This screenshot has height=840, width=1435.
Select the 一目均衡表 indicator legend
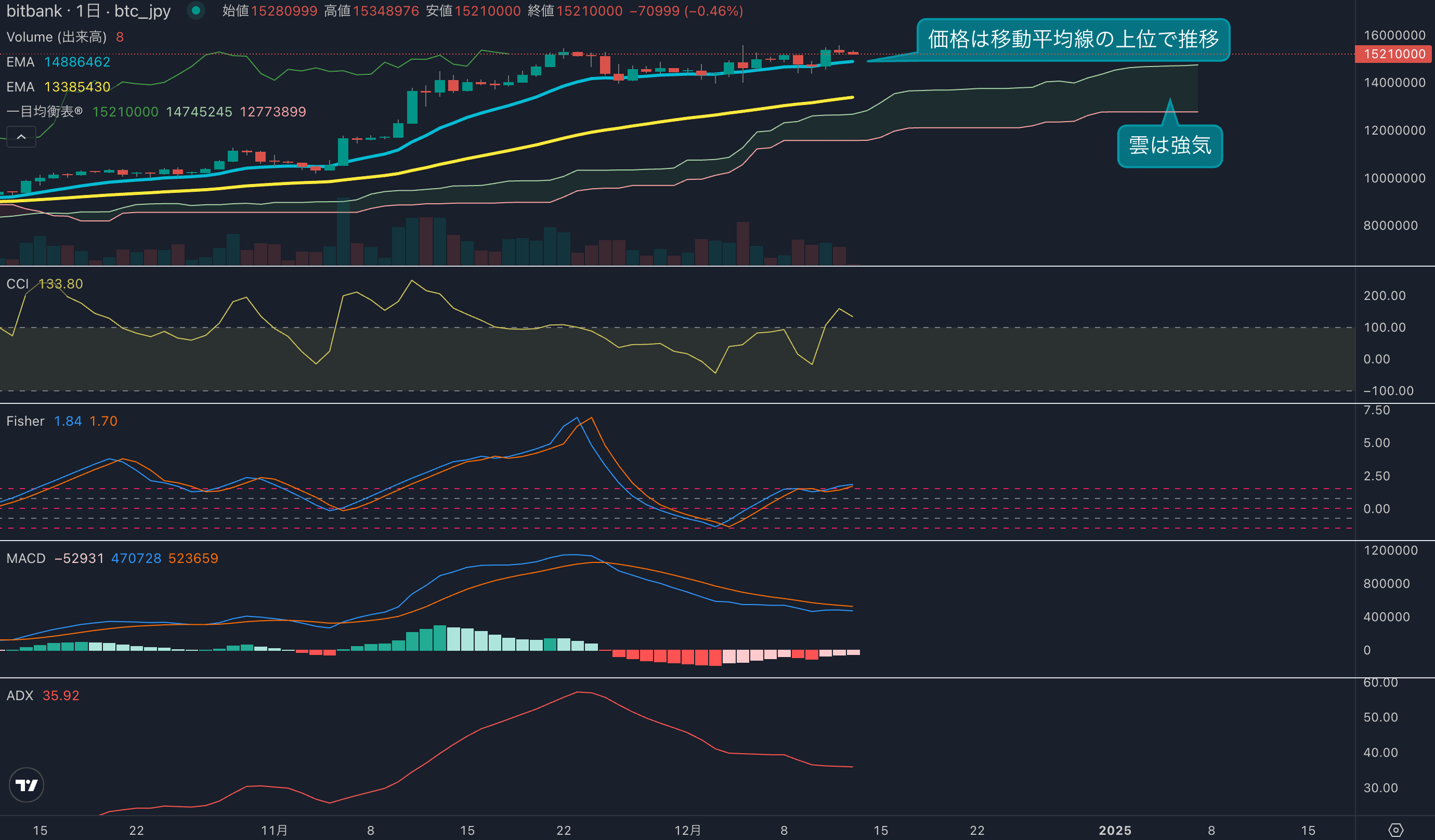click(44, 112)
